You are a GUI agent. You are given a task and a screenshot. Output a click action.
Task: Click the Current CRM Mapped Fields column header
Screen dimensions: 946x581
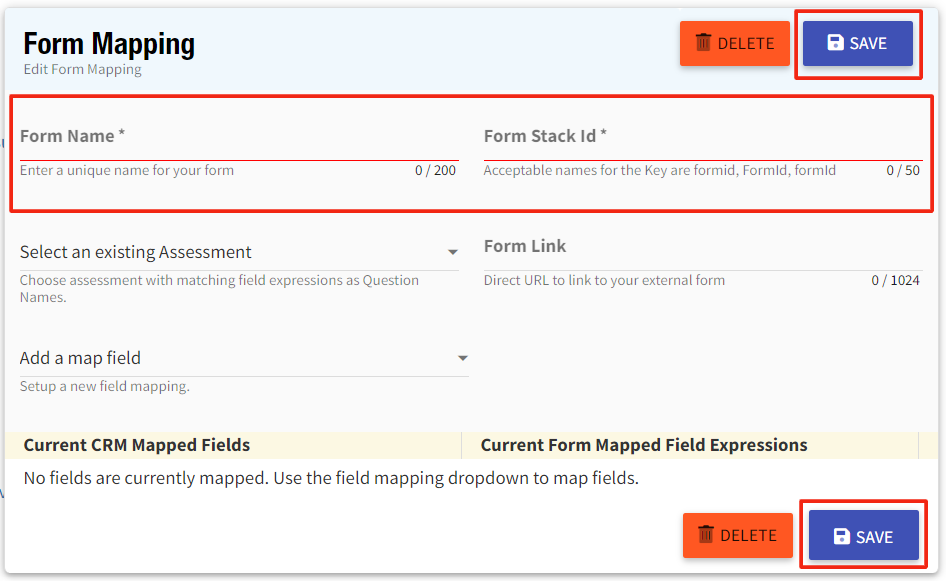(137, 445)
